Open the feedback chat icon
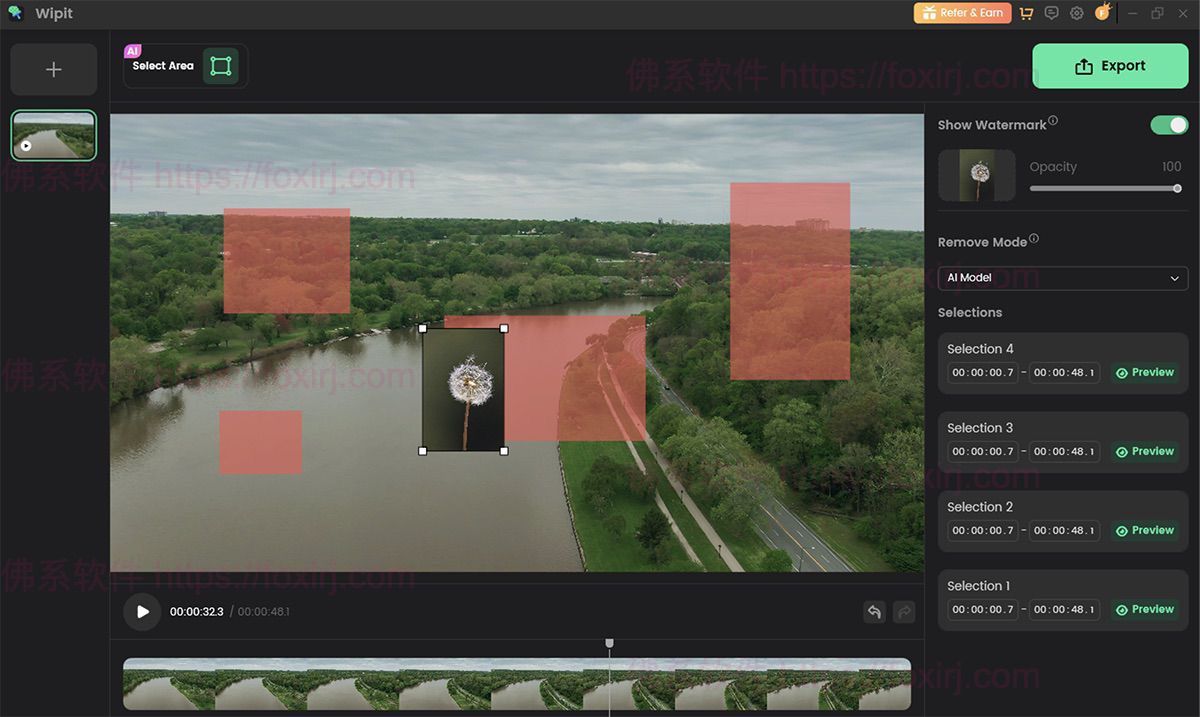 tap(1051, 12)
